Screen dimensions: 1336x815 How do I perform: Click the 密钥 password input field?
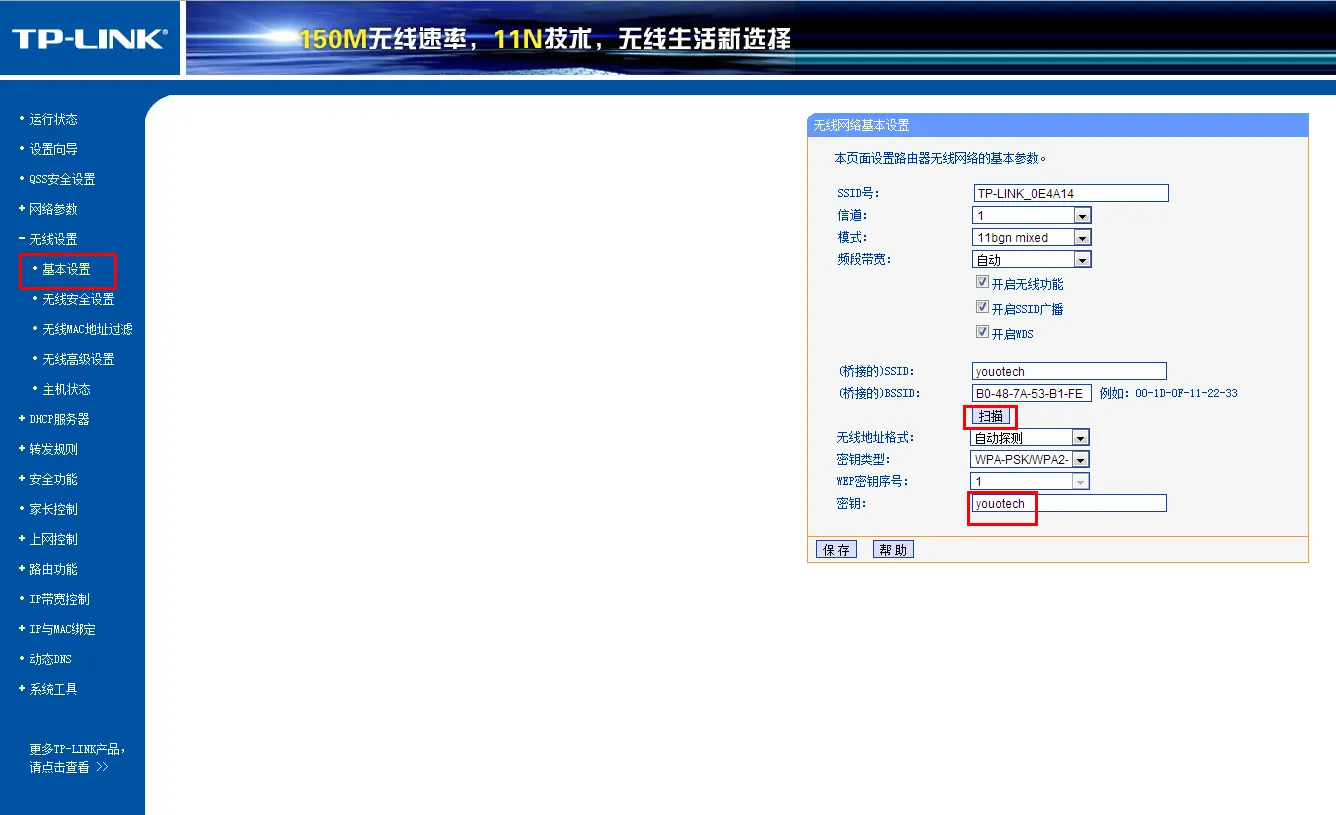pos(1069,503)
